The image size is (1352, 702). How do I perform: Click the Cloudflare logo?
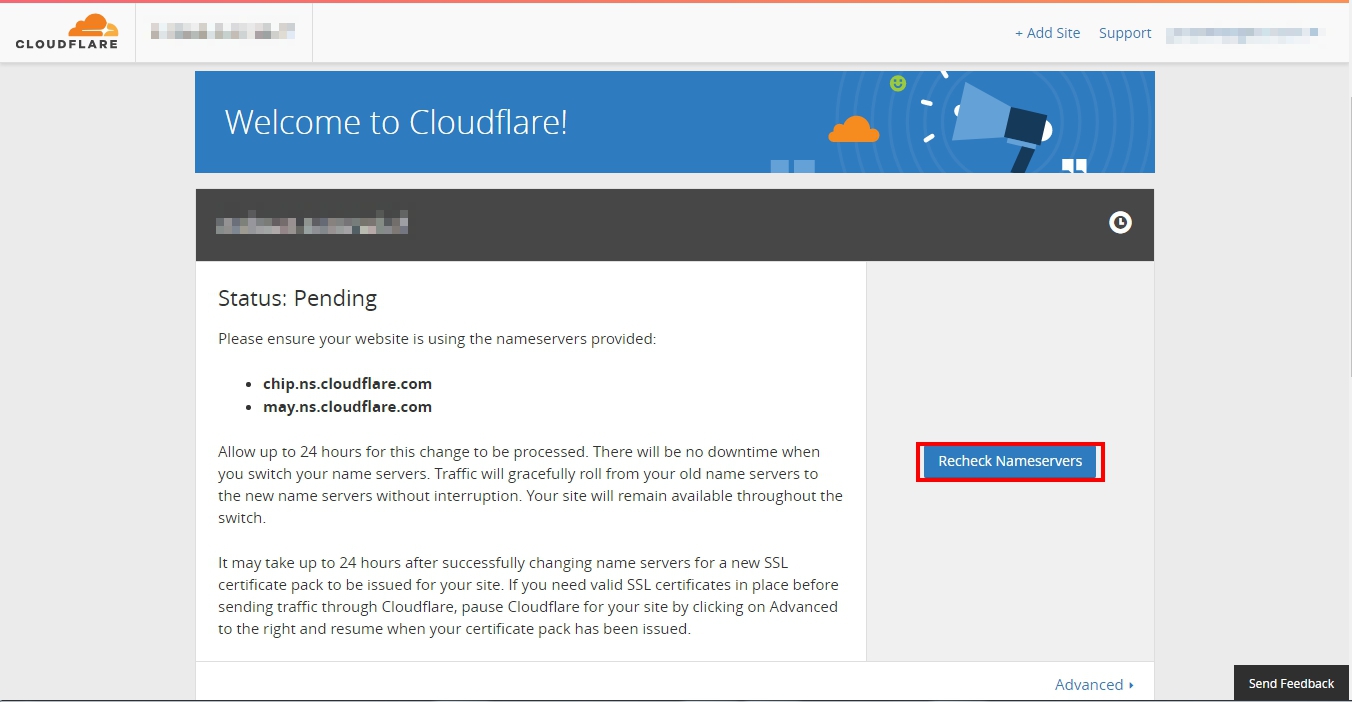tap(65, 32)
